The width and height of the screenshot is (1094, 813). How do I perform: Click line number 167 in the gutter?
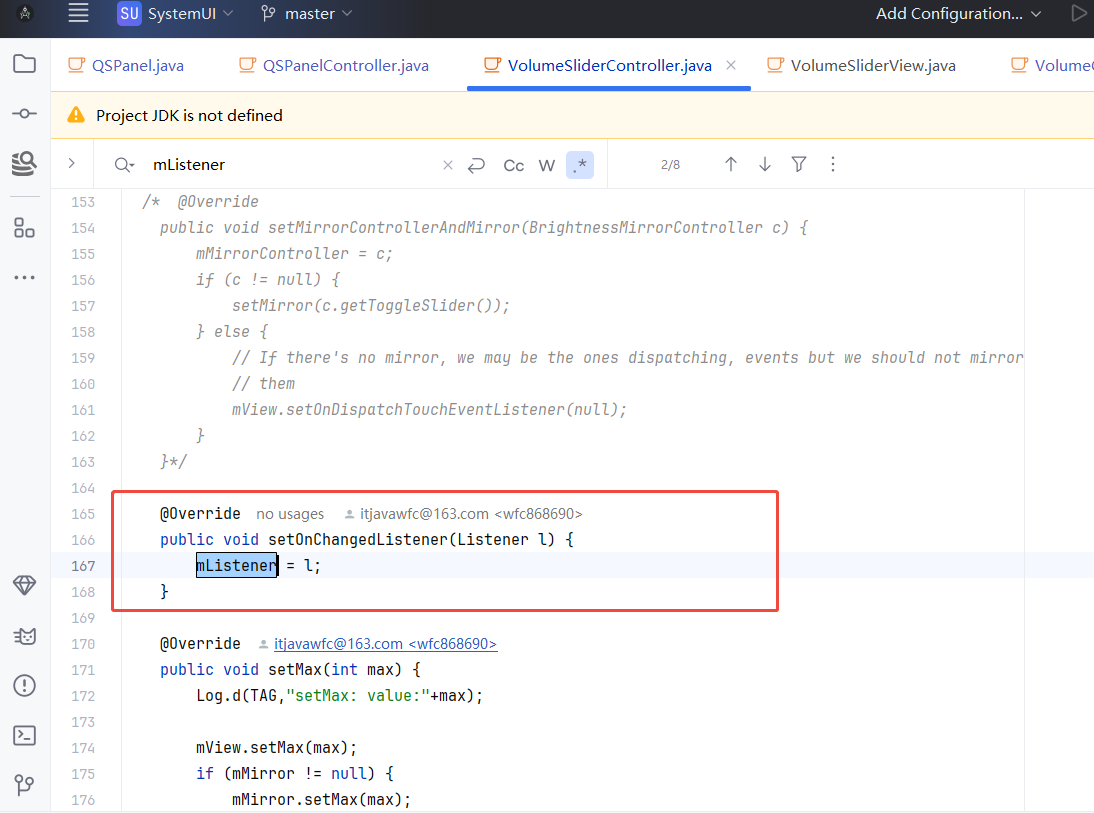coord(83,565)
